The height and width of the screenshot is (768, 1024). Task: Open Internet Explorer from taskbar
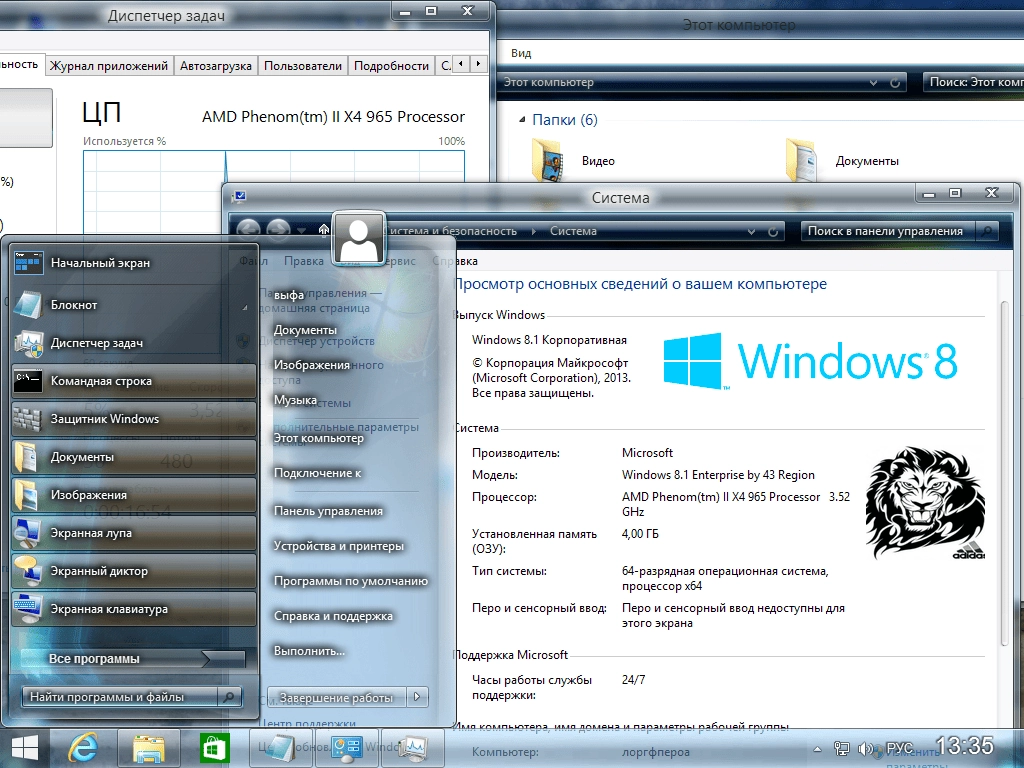pyautogui.click(x=84, y=748)
